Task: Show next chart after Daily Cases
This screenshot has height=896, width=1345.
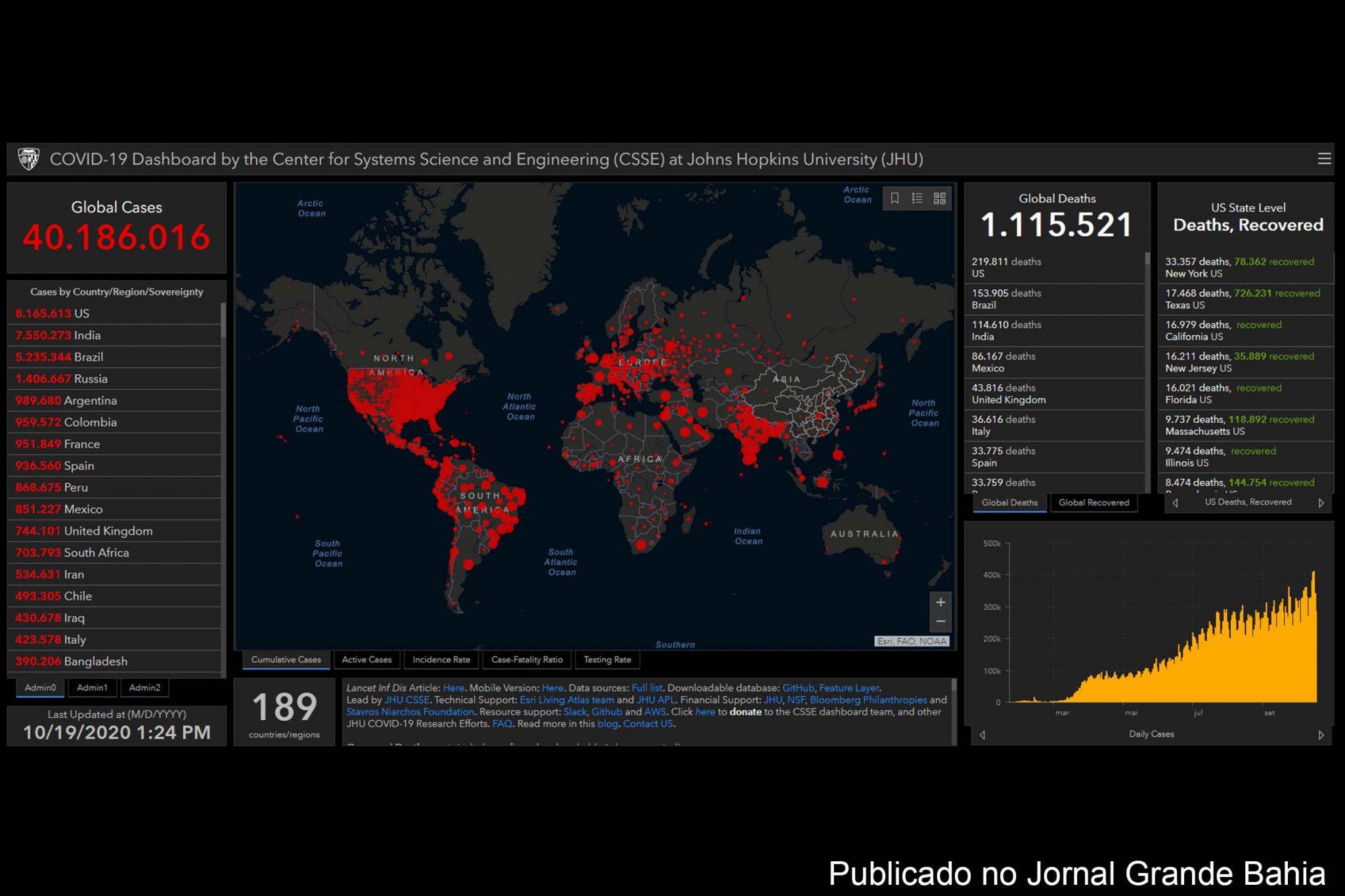Action: click(1321, 735)
